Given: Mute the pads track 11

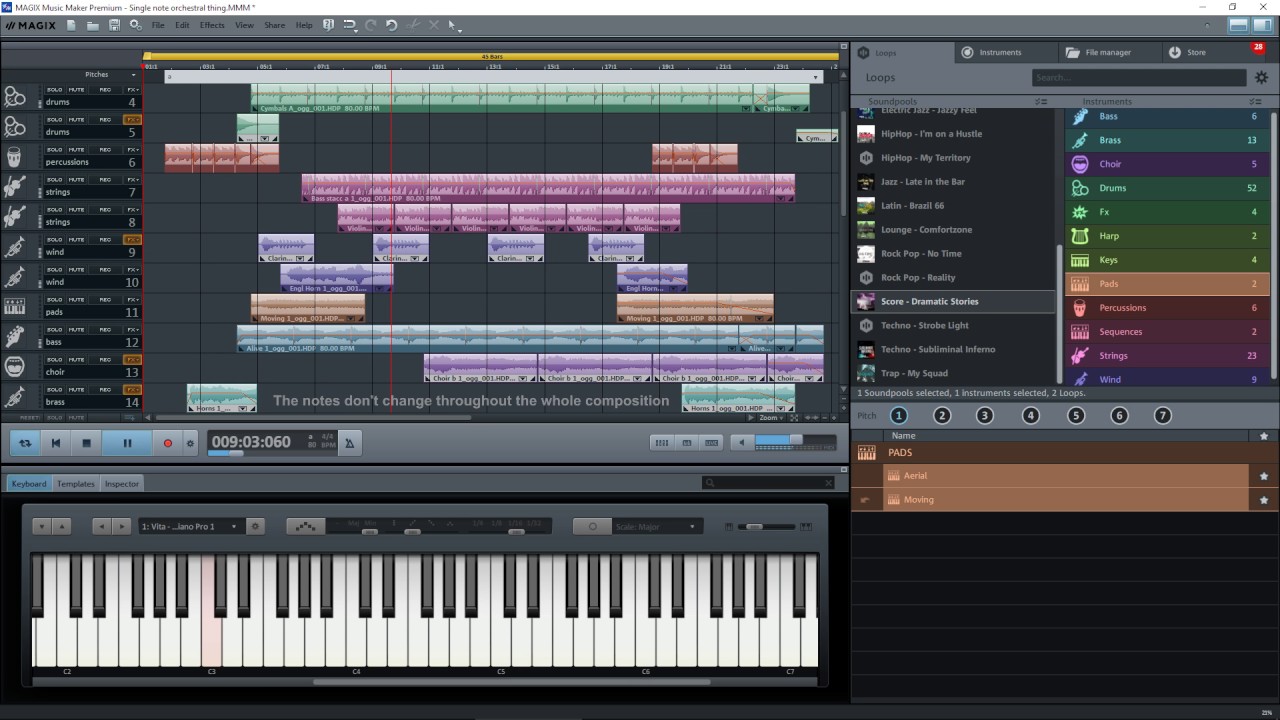Looking at the screenshot, I should click(77, 300).
